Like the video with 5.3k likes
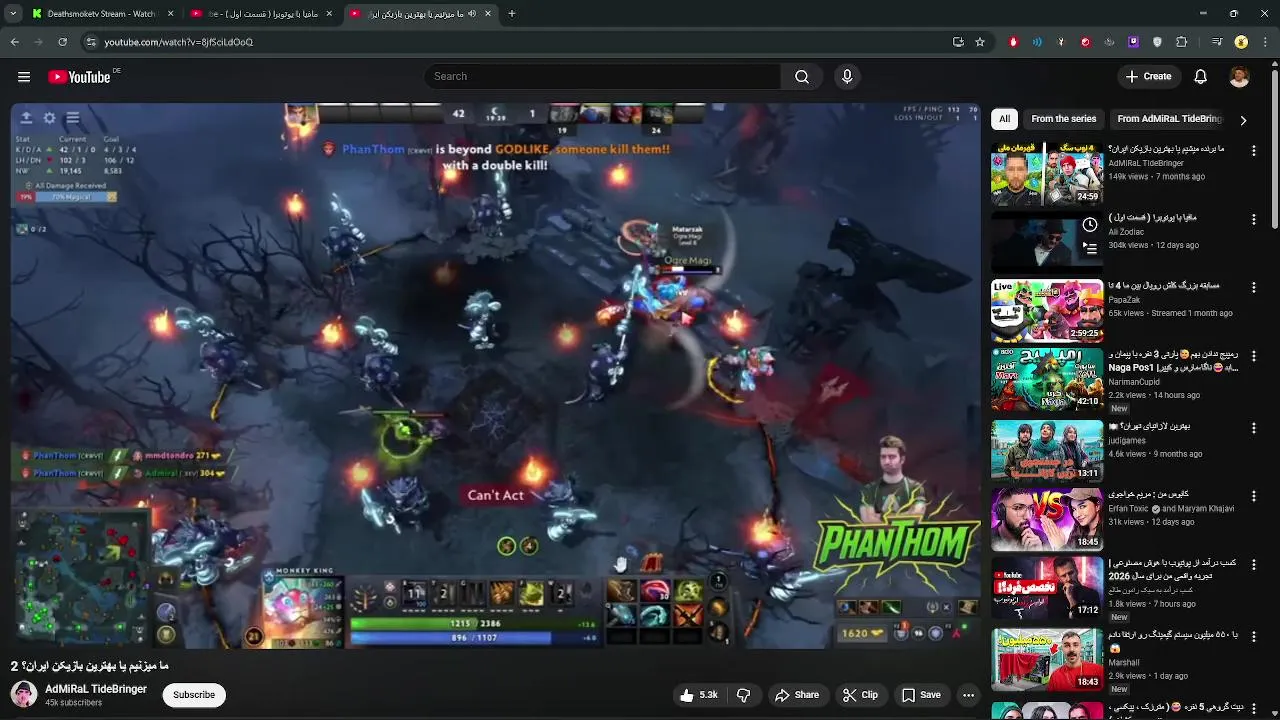This screenshot has height=720, width=1280. click(x=699, y=695)
